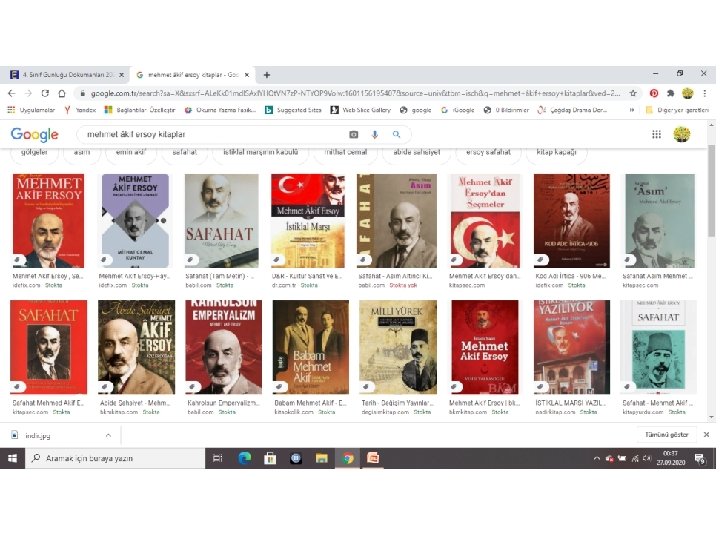Click the Windows taskbar search box
The image size is (720, 540).
pyautogui.click(x=115, y=458)
